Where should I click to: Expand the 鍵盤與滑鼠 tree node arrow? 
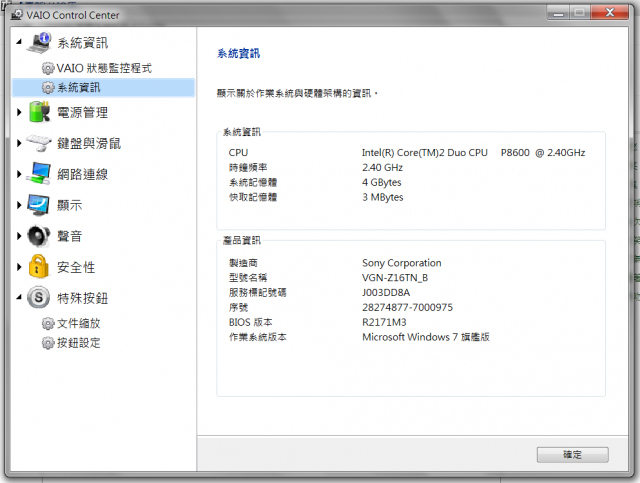19,143
